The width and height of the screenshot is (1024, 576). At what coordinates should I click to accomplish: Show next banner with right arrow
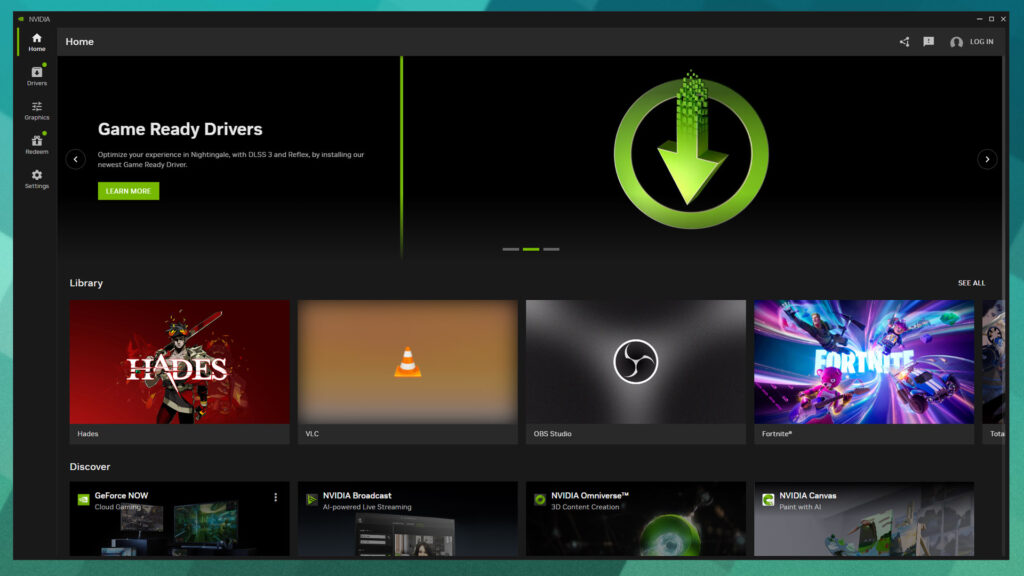point(987,159)
